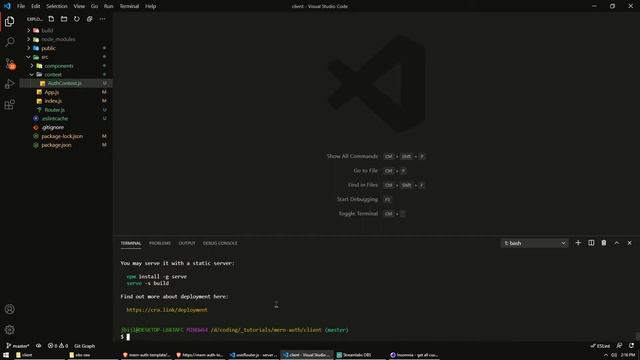Open the Manage gear icon

[x=9, y=329]
